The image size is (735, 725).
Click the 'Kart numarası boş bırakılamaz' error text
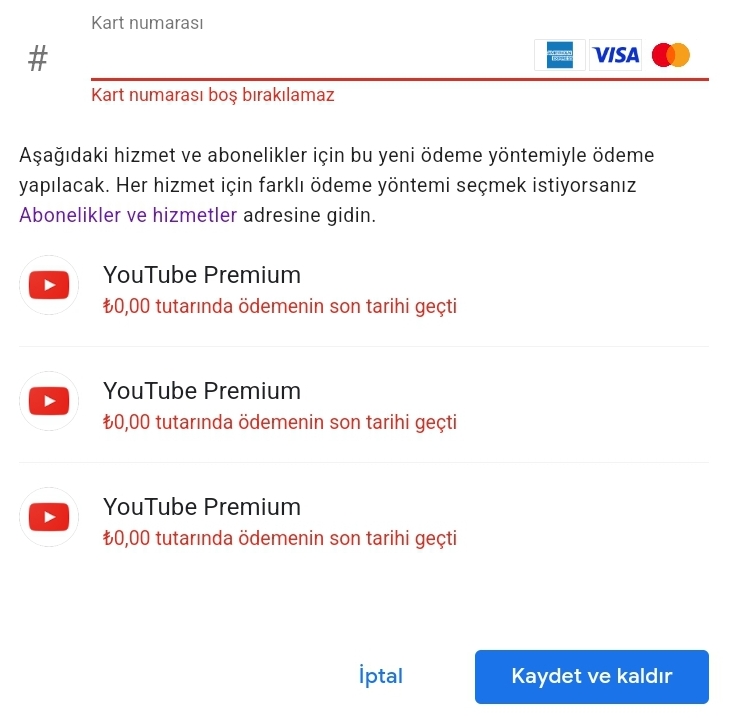click(x=213, y=95)
